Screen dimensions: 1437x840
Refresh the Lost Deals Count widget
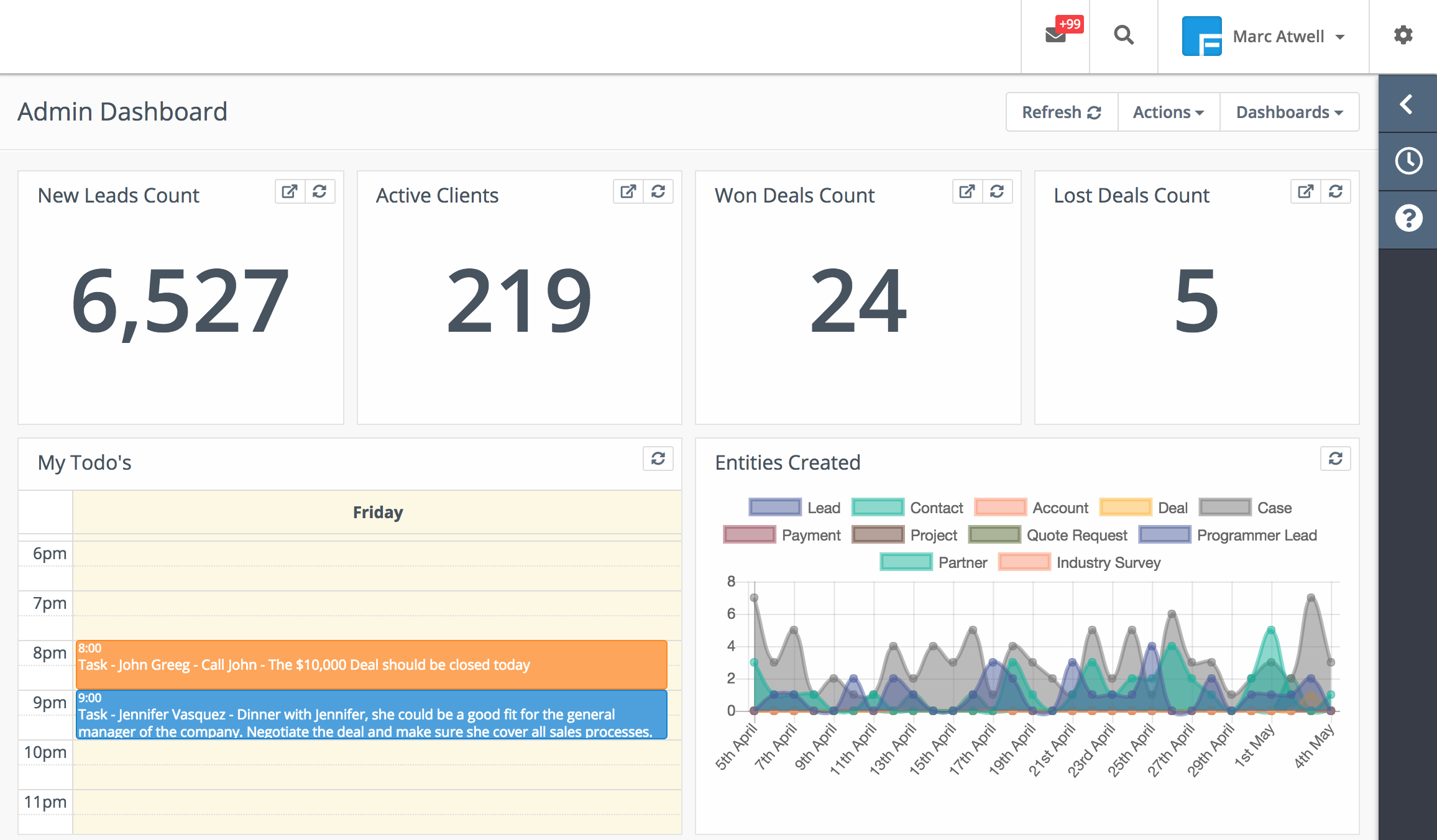[1336, 191]
